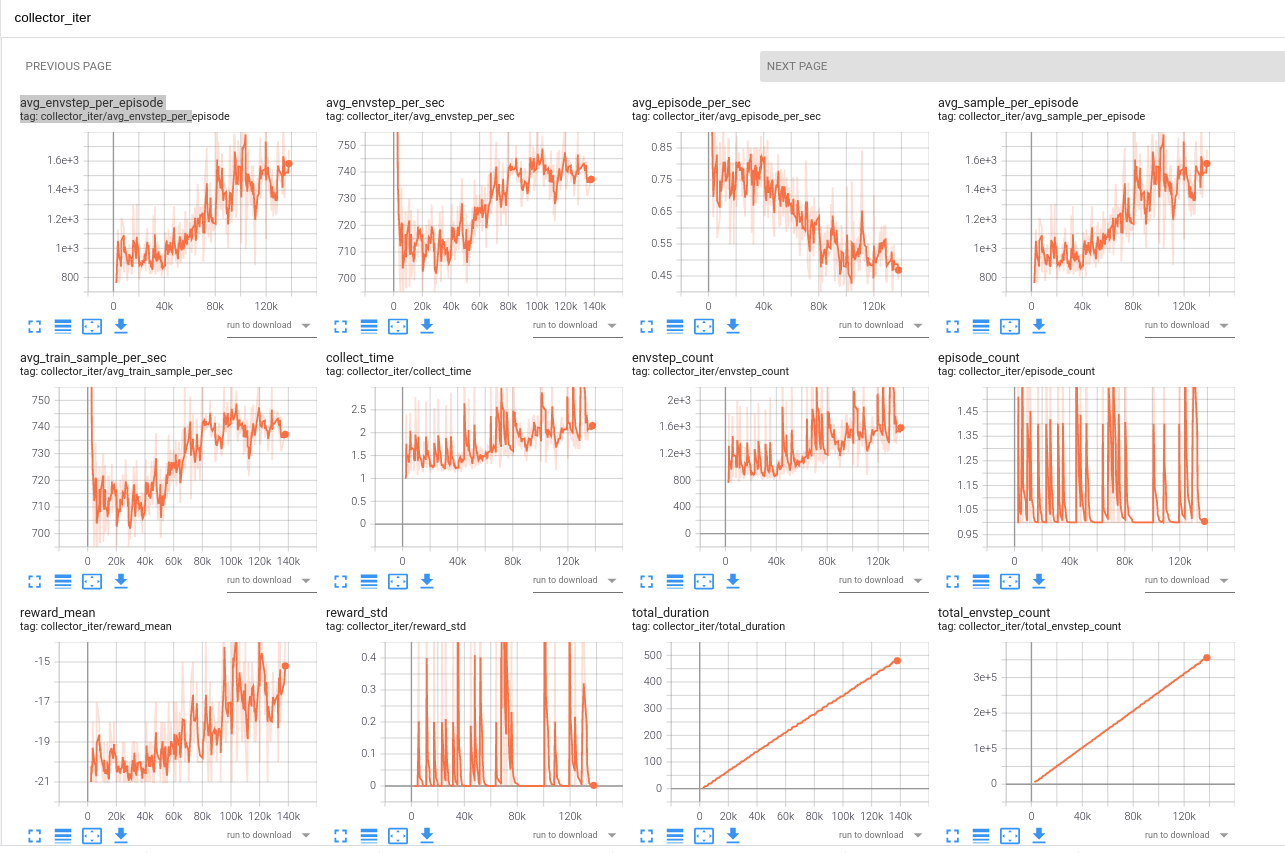Download avg_train_sample_per_sec chart data
Viewport: 1285px width, 853px height.
[x=121, y=581]
